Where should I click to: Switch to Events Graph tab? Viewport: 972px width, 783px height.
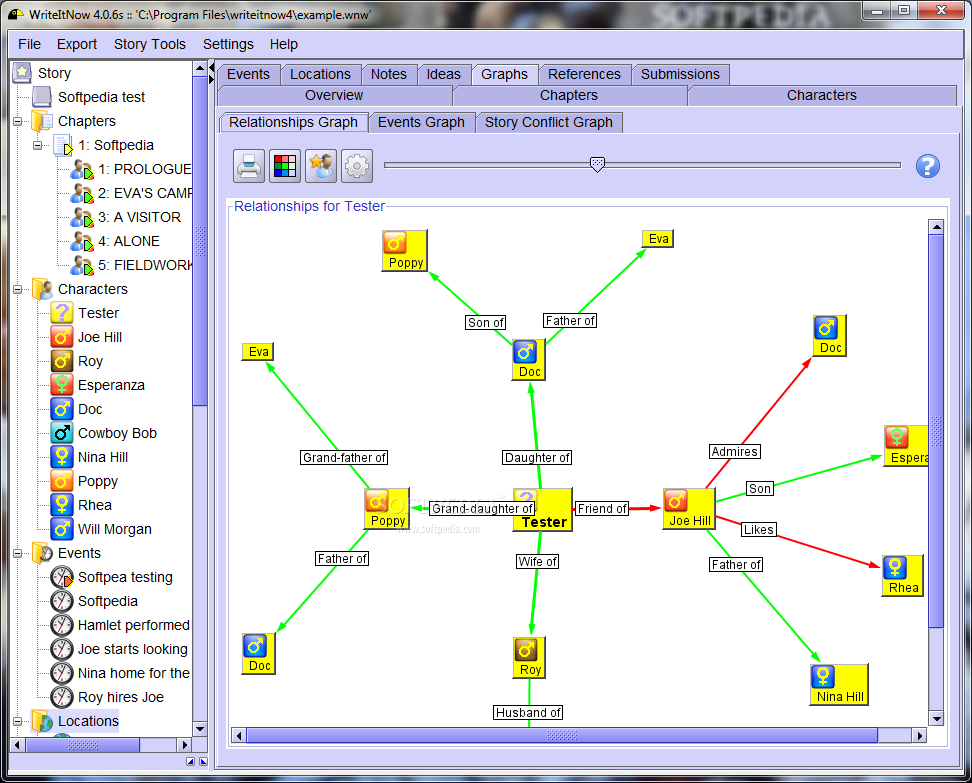(x=421, y=123)
